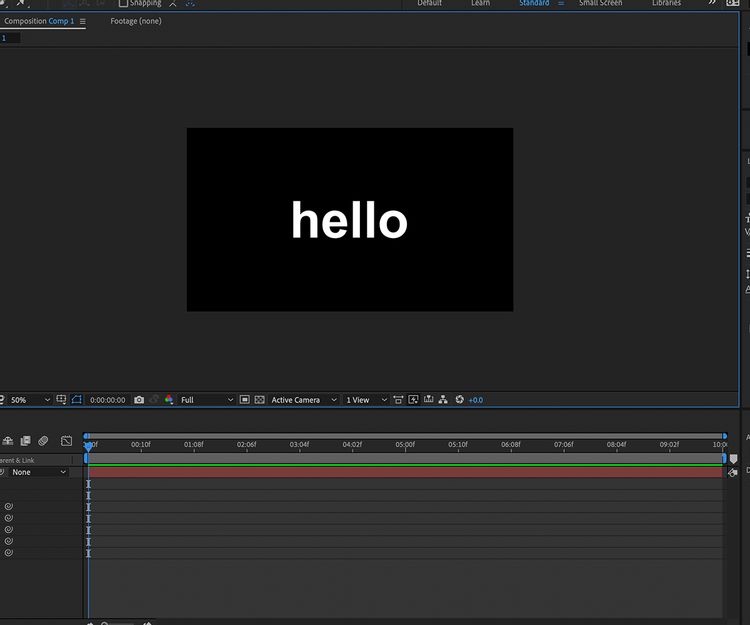Take a snapshot with the camera icon
This screenshot has height=625, width=750.
[139, 400]
